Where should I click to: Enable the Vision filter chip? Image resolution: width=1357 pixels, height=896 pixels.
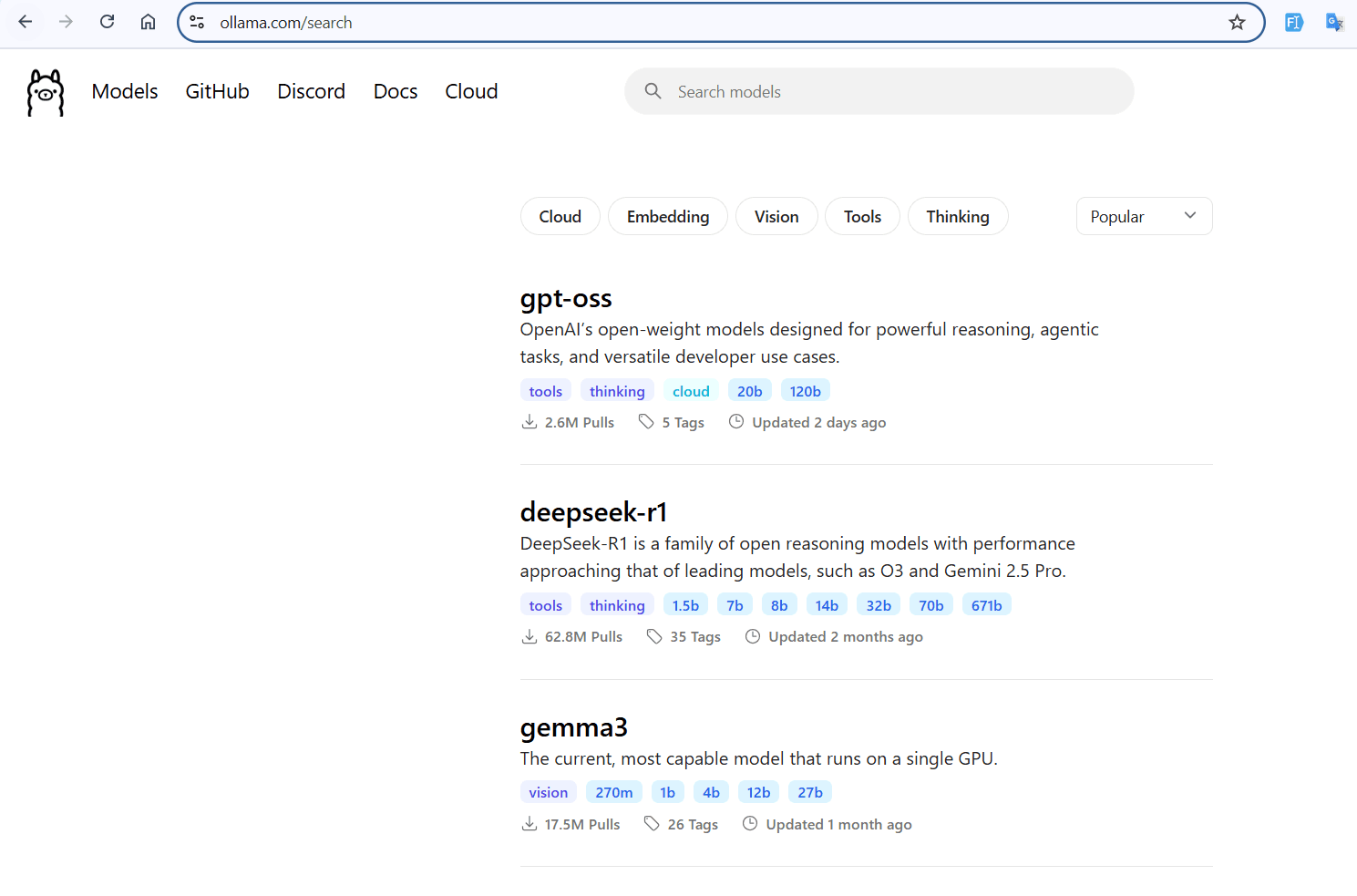pyautogui.click(x=776, y=217)
